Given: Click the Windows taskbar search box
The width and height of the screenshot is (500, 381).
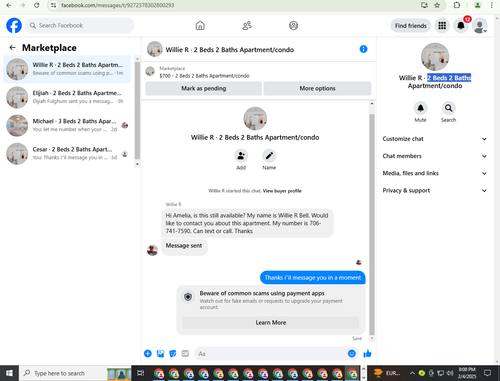Looking at the screenshot, I should (x=76, y=373).
